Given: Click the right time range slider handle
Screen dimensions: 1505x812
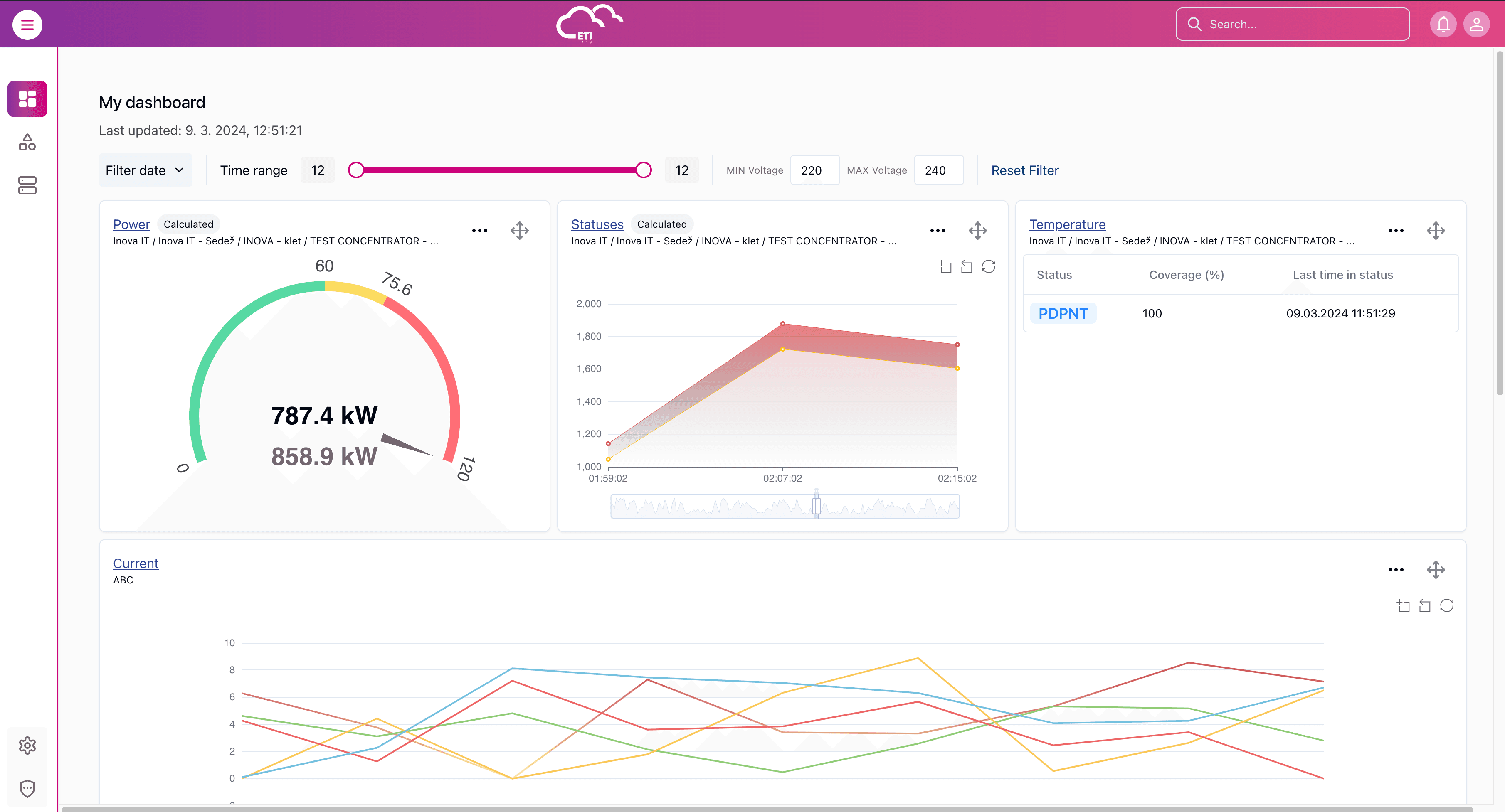Looking at the screenshot, I should point(643,170).
